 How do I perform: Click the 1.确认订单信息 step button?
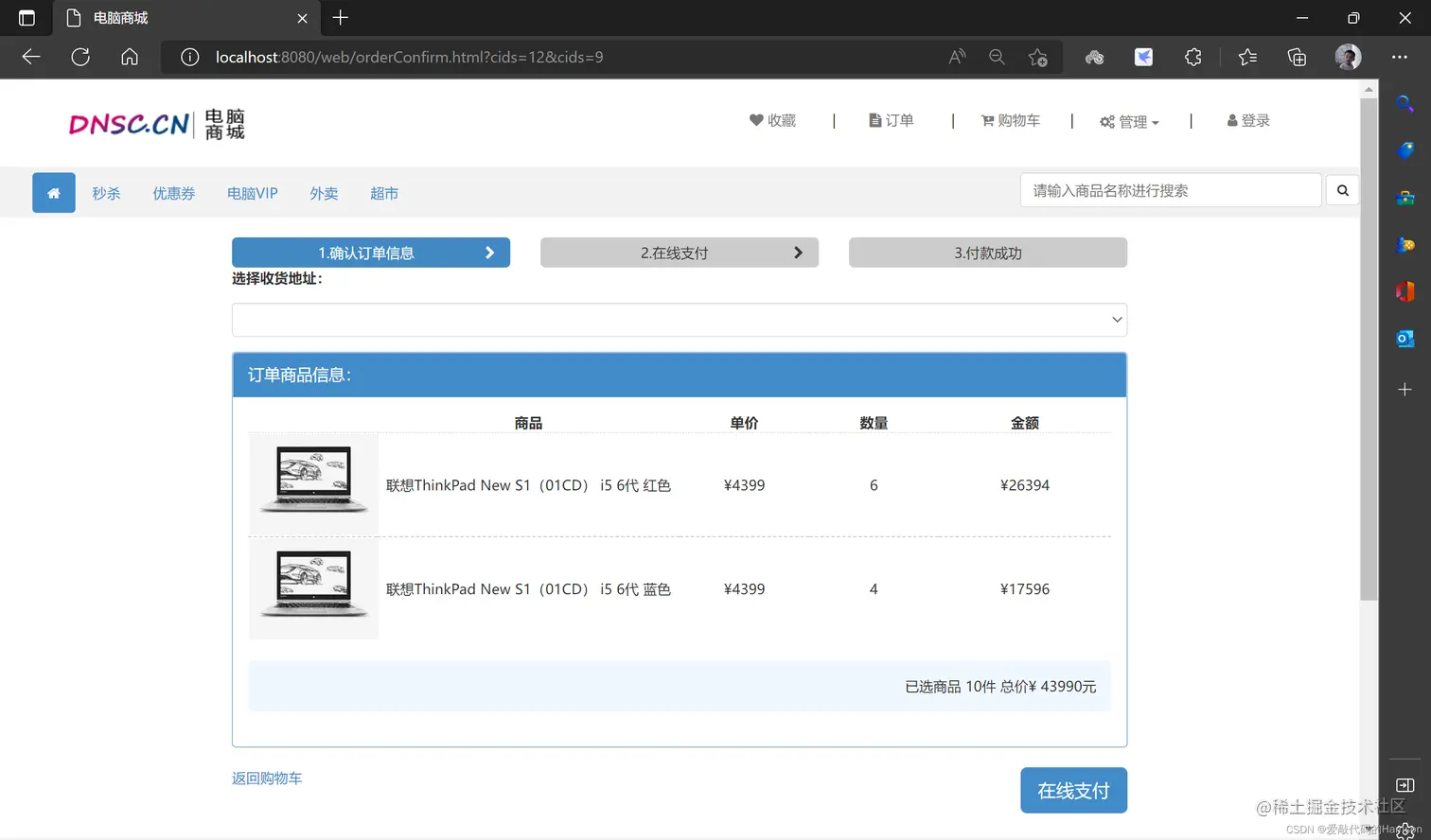371,253
